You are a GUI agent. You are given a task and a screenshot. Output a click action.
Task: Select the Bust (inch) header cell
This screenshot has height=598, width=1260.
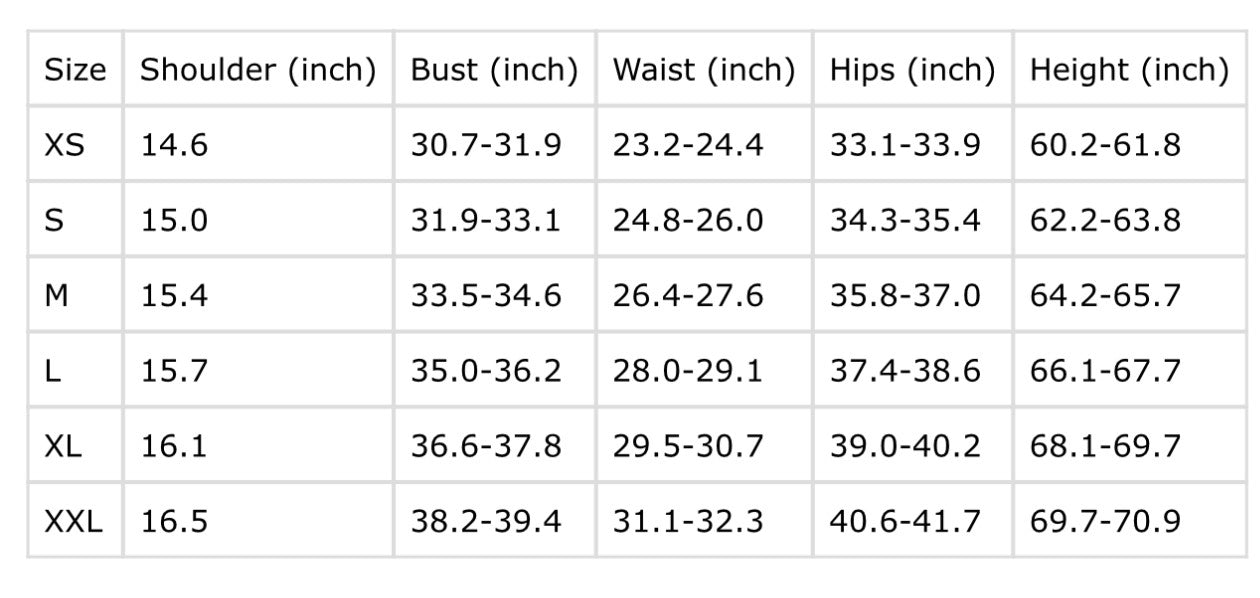point(495,70)
